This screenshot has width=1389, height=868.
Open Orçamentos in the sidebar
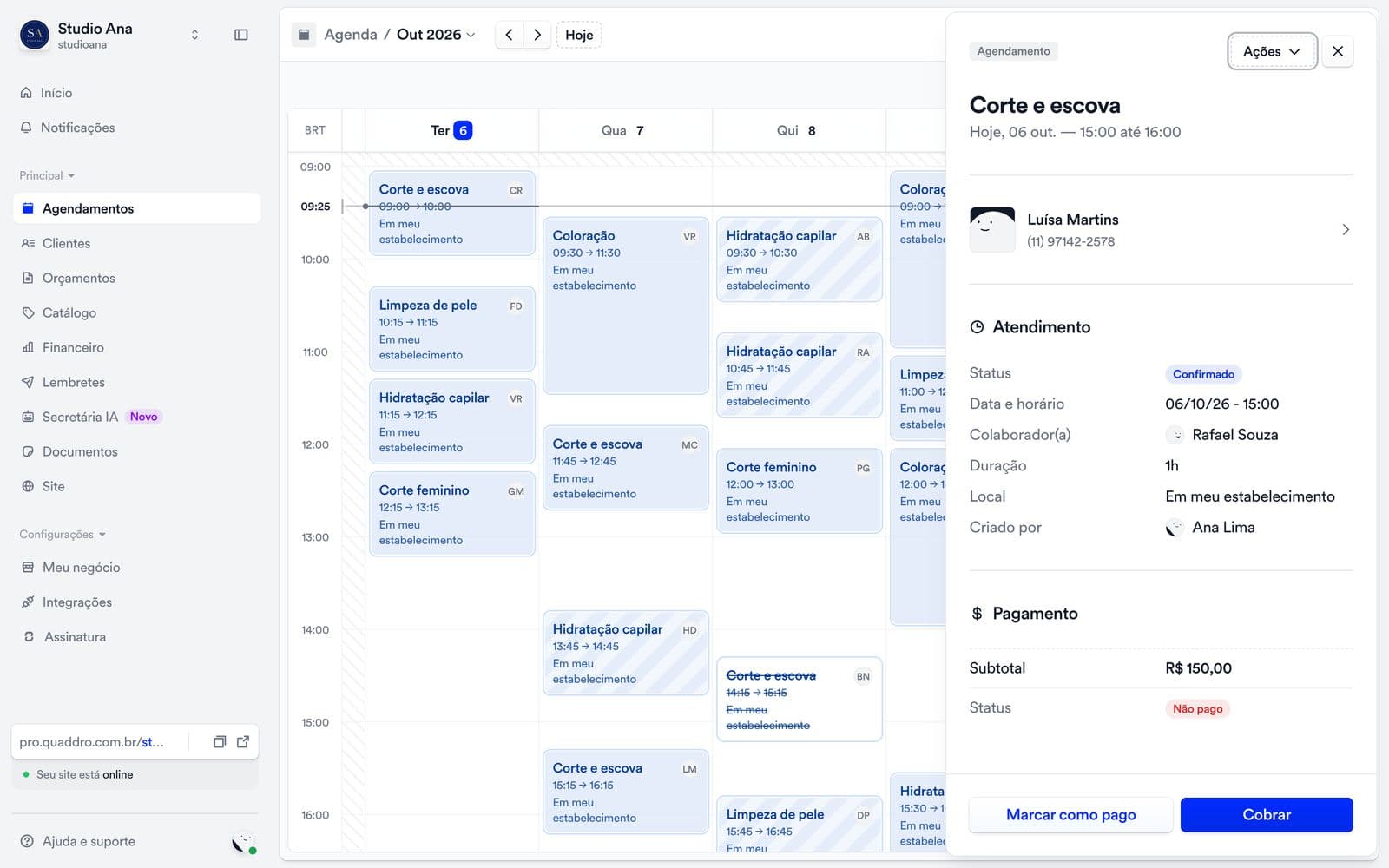(x=136, y=278)
